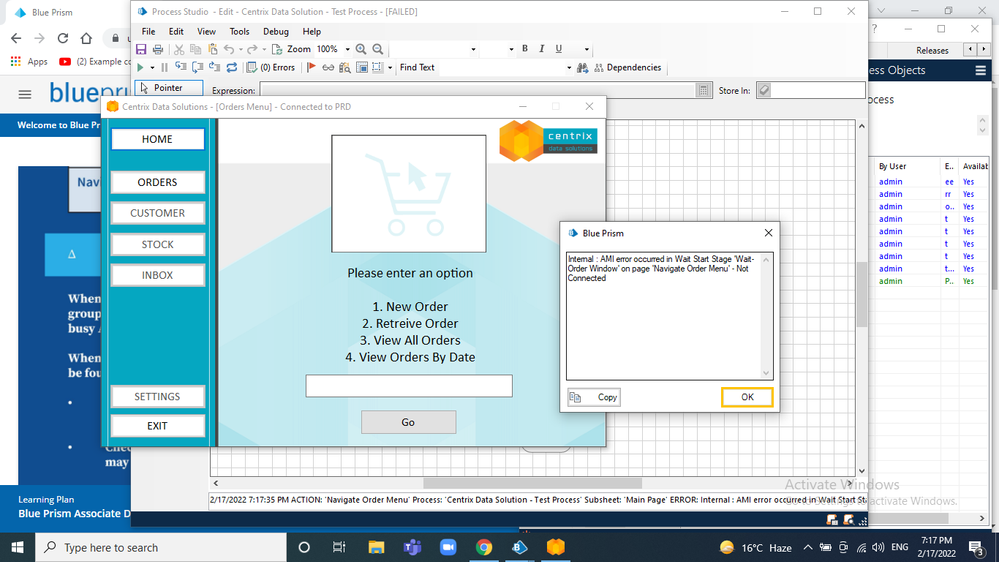Click the Copy icon in the toolbar

tap(196, 49)
